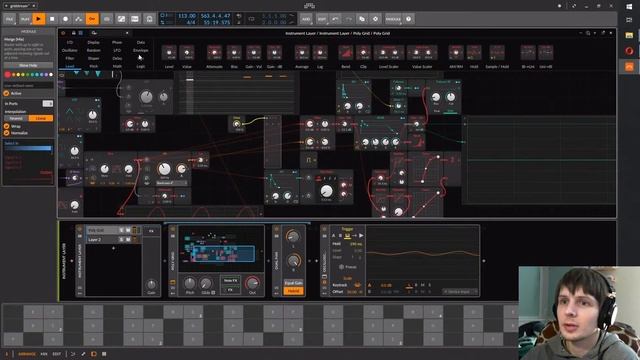Toggle the metronome icon
The image size is (640, 360).
click(149, 19)
